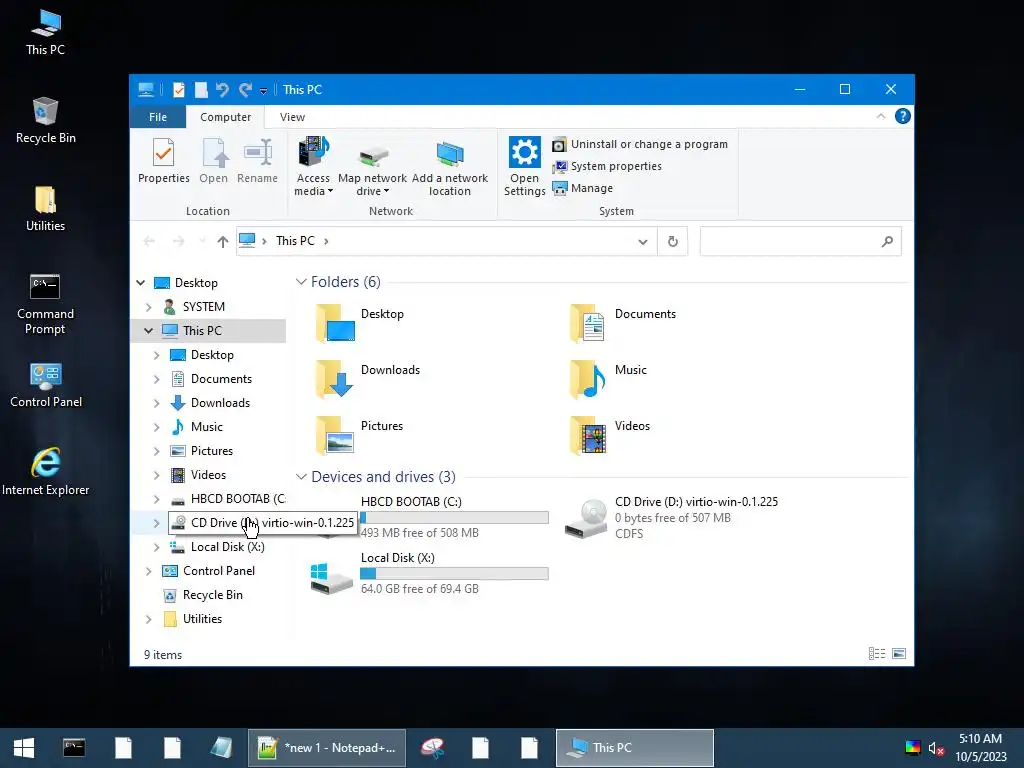The width and height of the screenshot is (1024, 768).
Task: Click the Undo icon in title bar
Action: [222, 89]
